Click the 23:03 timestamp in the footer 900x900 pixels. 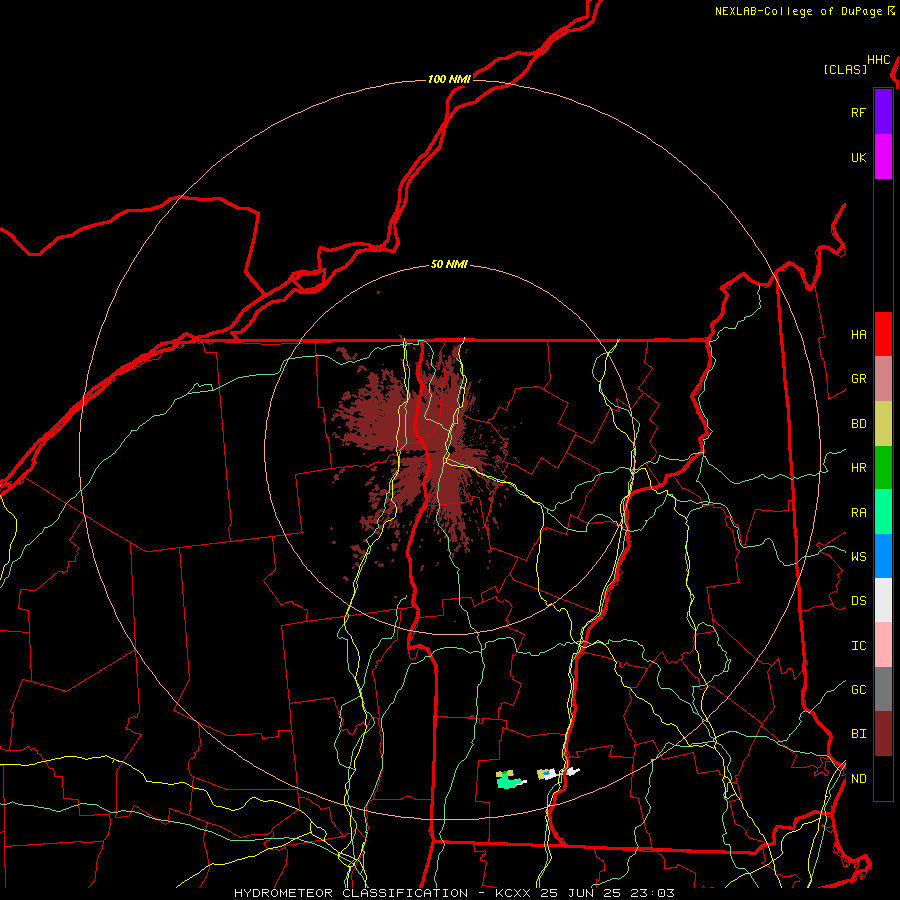tap(651, 893)
